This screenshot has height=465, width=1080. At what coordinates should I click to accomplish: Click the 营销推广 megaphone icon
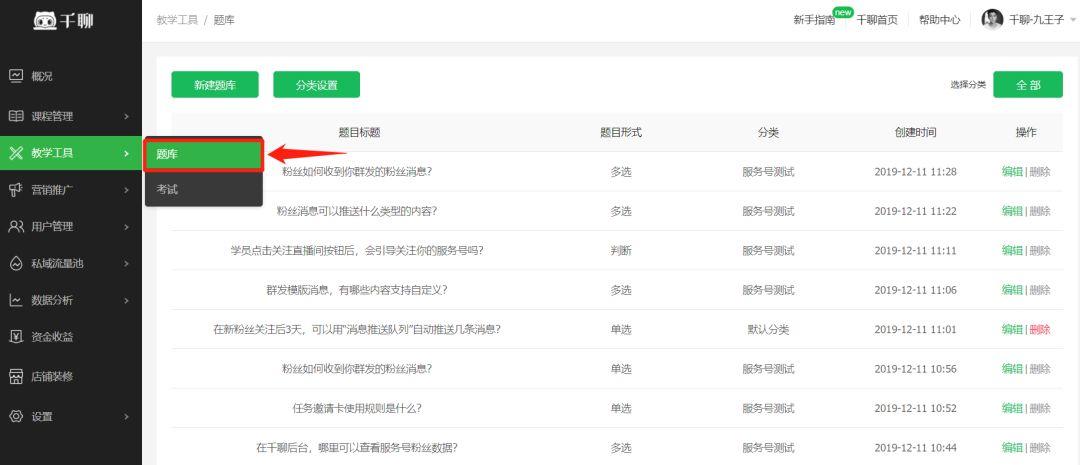(16, 189)
